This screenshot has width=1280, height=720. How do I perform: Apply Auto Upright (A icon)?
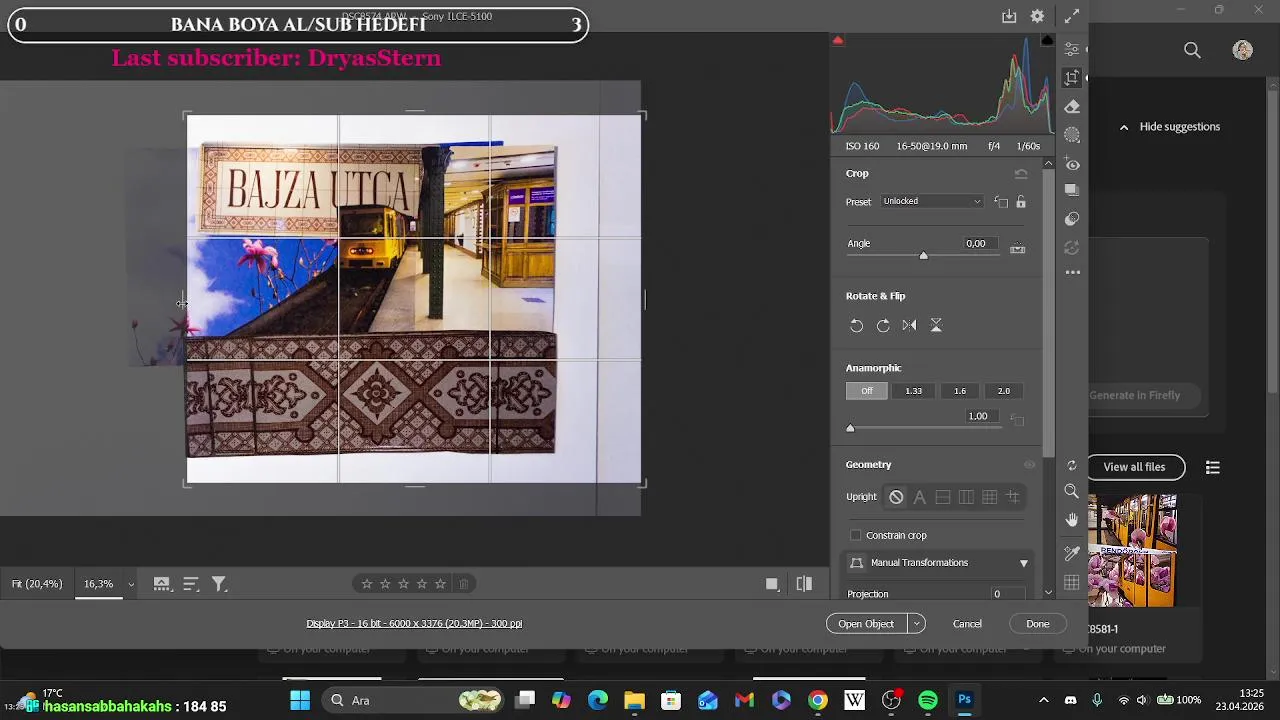(x=920, y=497)
